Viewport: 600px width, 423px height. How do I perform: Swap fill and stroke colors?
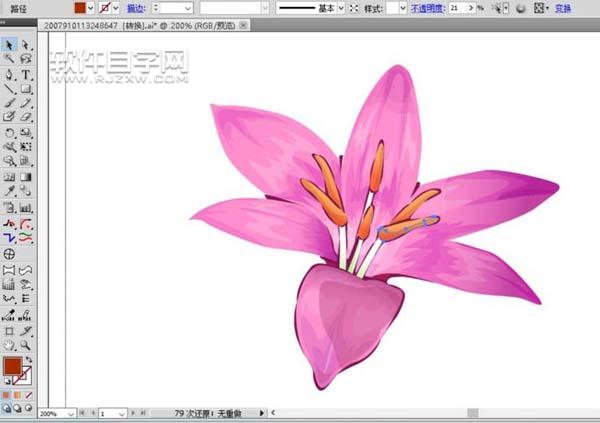[x=30, y=359]
